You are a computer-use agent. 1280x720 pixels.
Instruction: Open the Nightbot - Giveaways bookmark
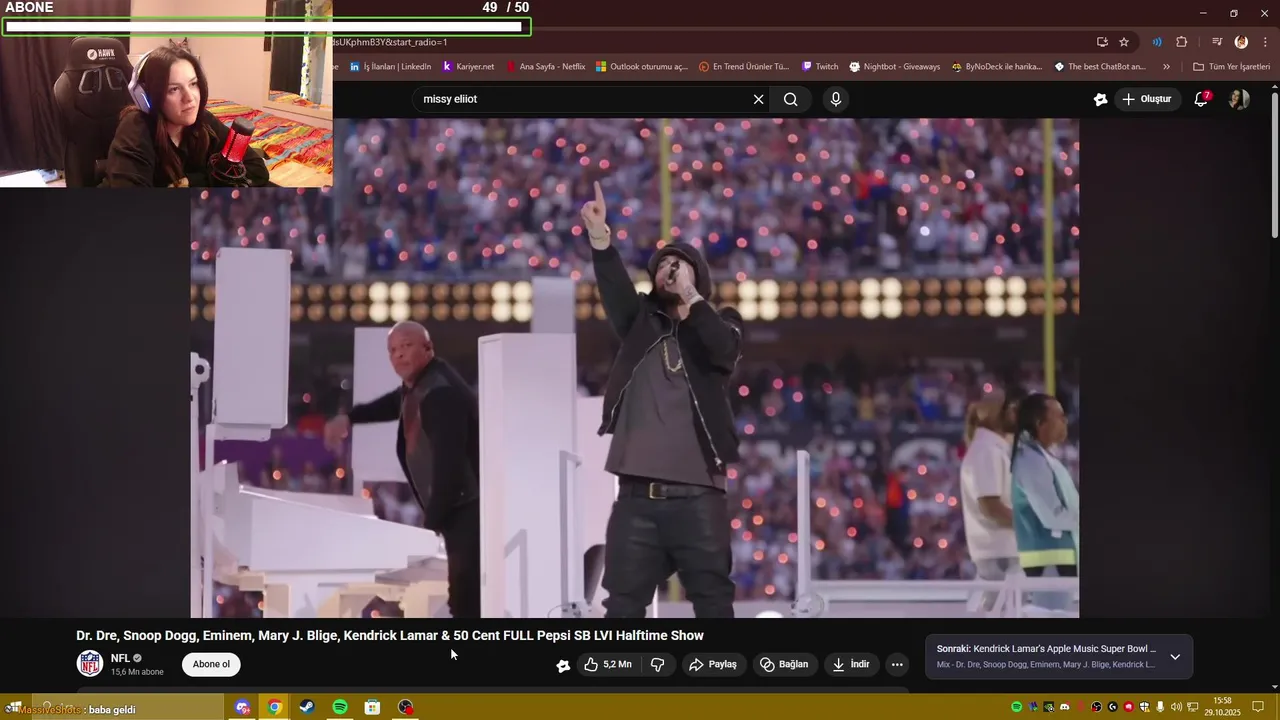point(895,67)
